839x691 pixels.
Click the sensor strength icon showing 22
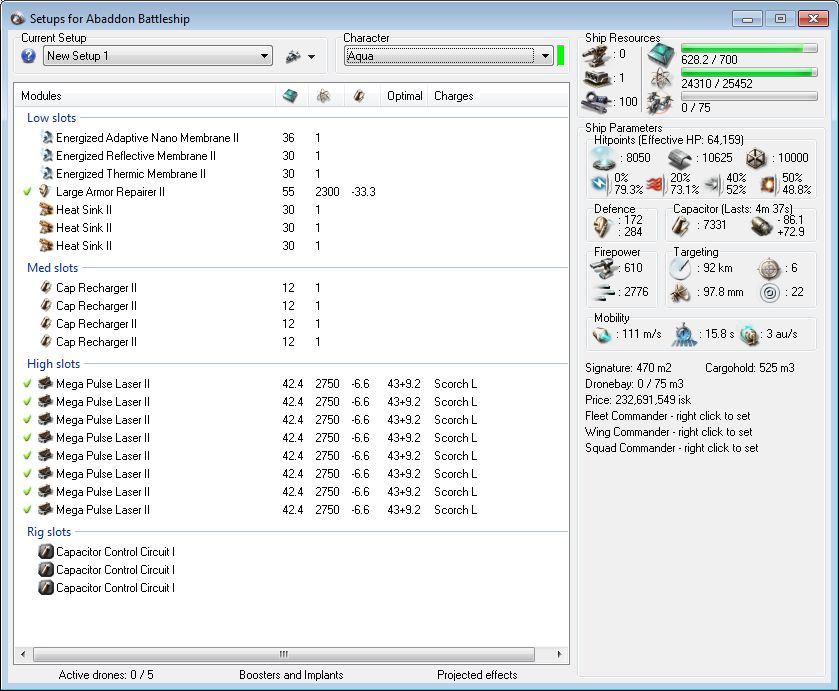click(x=770, y=293)
